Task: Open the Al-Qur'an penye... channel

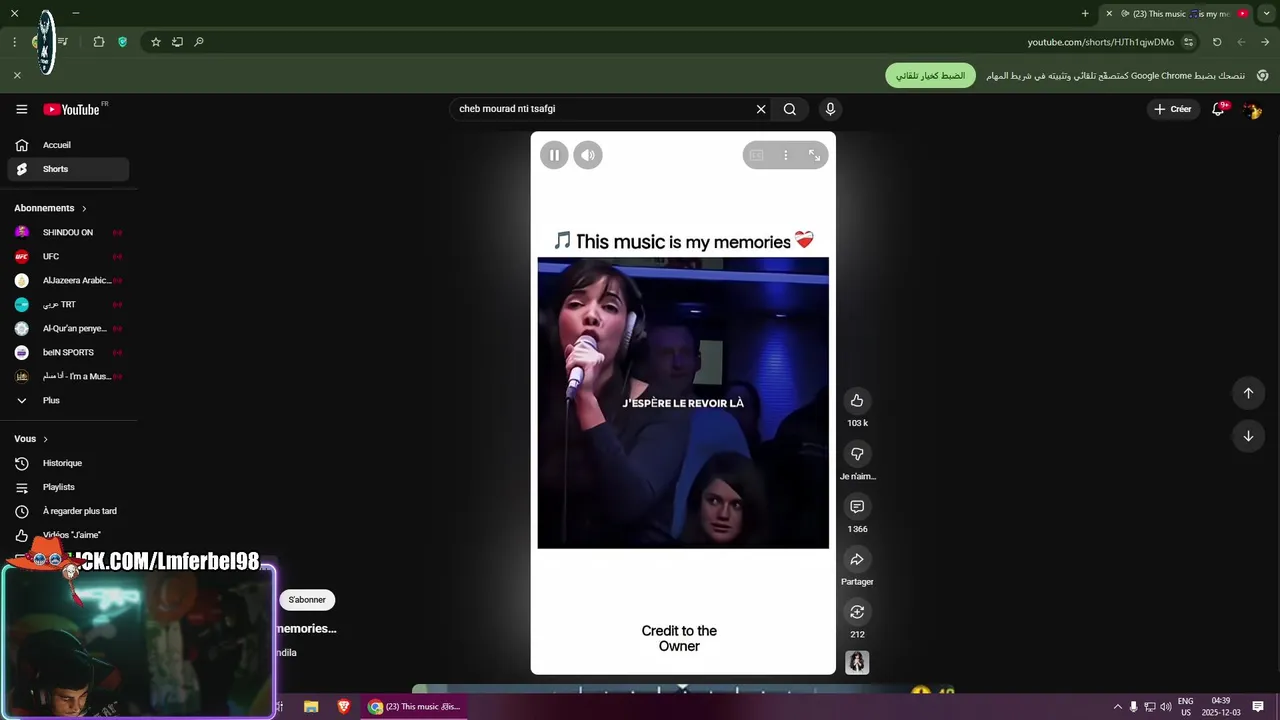Action: tap(68, 328)
